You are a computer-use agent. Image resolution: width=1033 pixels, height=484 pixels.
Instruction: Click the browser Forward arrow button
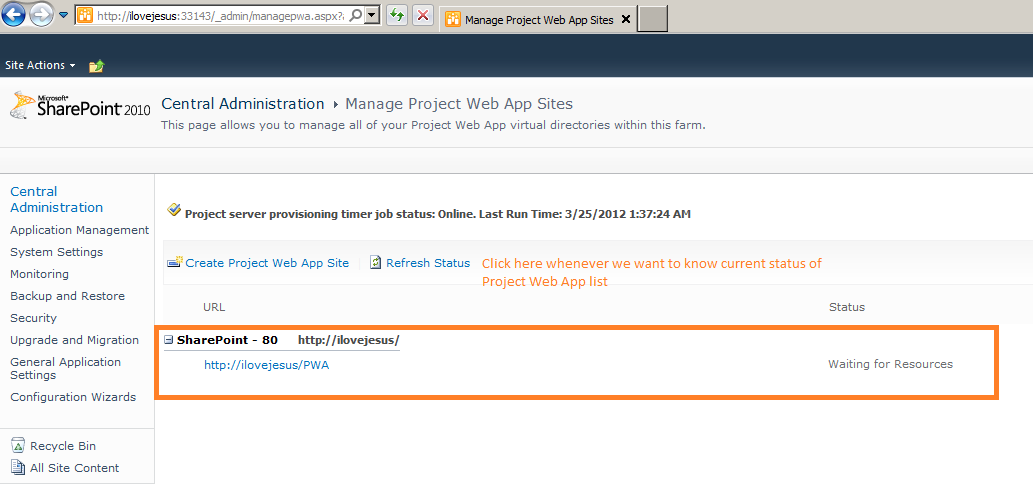click(41, 15)
